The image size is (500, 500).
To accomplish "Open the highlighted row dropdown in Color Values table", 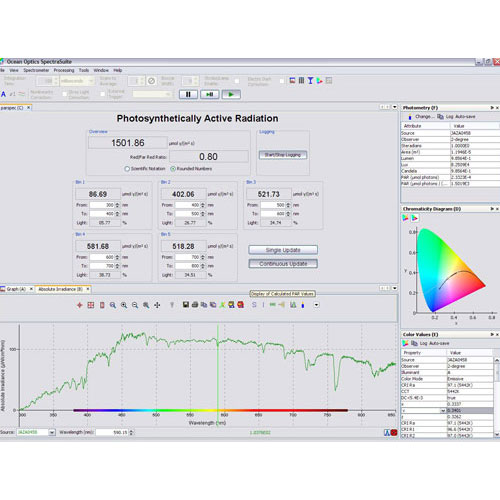I will (443, 411).
